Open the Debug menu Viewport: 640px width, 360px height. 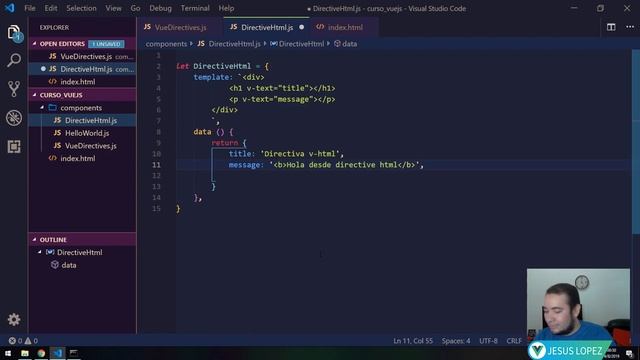[x=160, y=8]
